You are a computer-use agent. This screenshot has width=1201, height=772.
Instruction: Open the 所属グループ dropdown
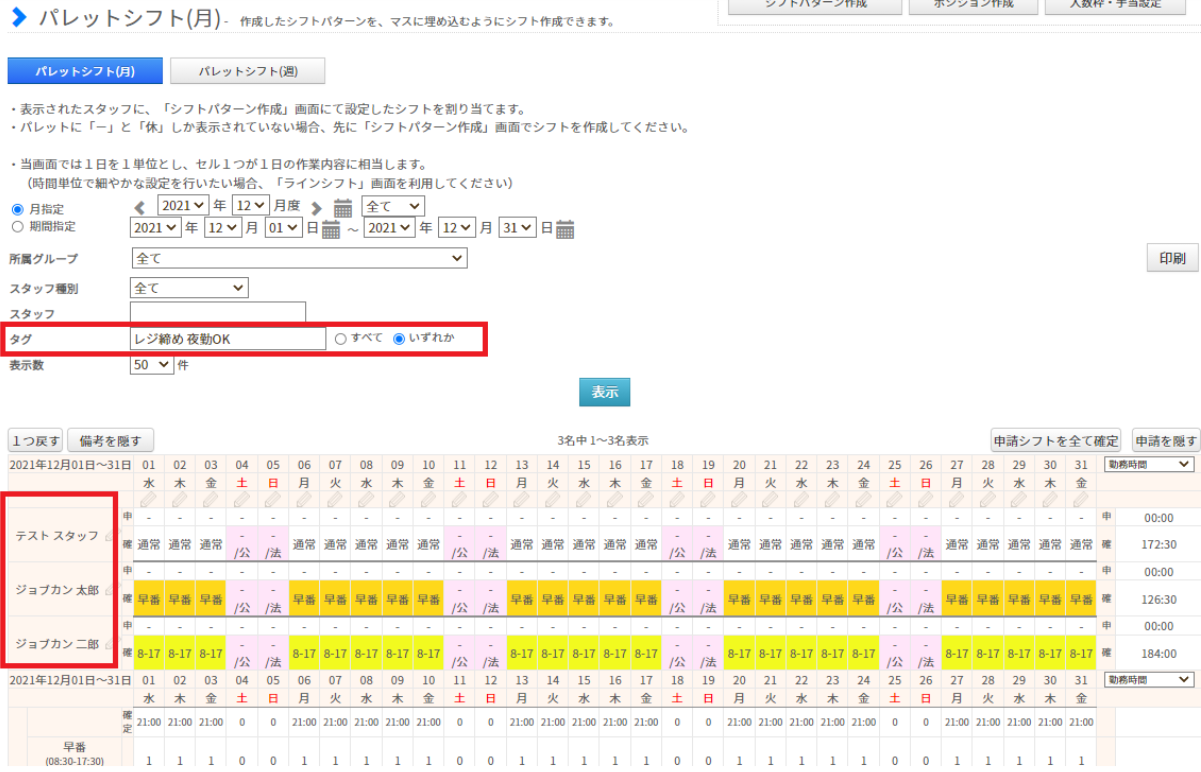[x=299, y=259]
